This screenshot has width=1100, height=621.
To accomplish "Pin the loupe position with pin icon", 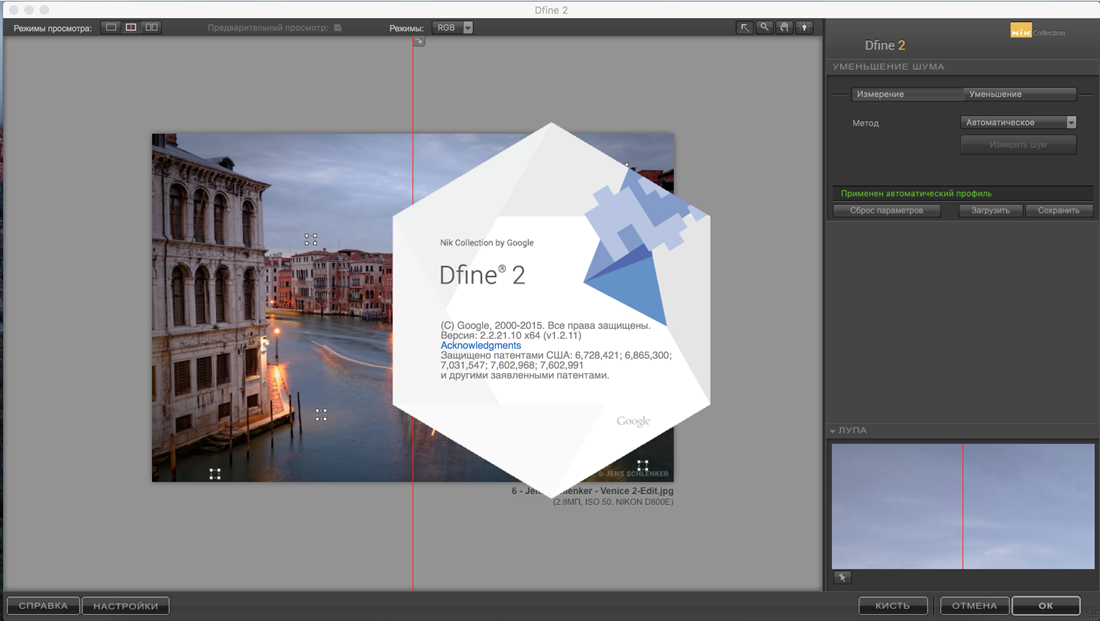I will click(842, 577).
